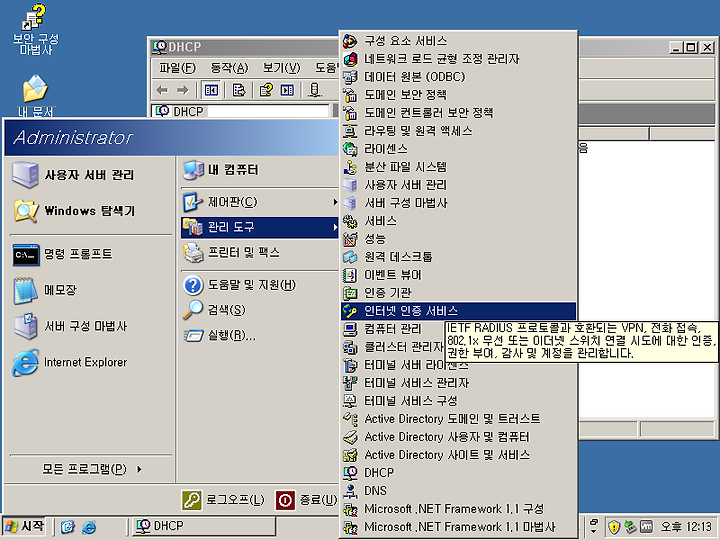Click the 사용자 서버 관리 submenu icon
The width and height of the screenshot is (720, 540).
[350, 185]
